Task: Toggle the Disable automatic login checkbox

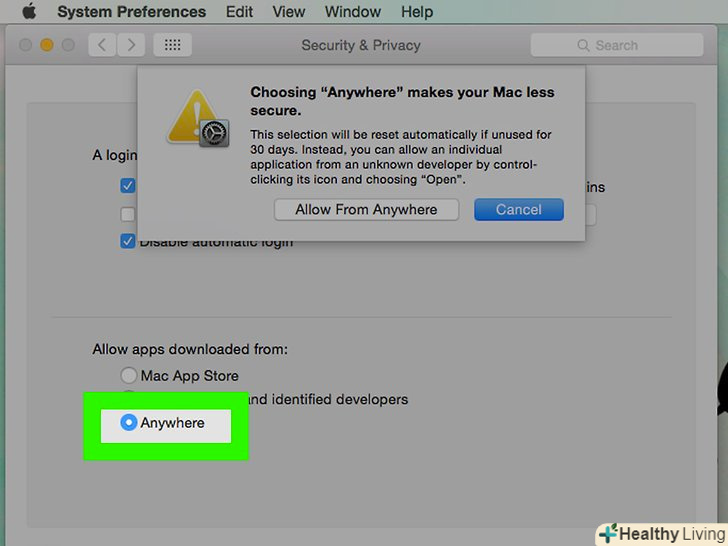Action: coord(128,241)
